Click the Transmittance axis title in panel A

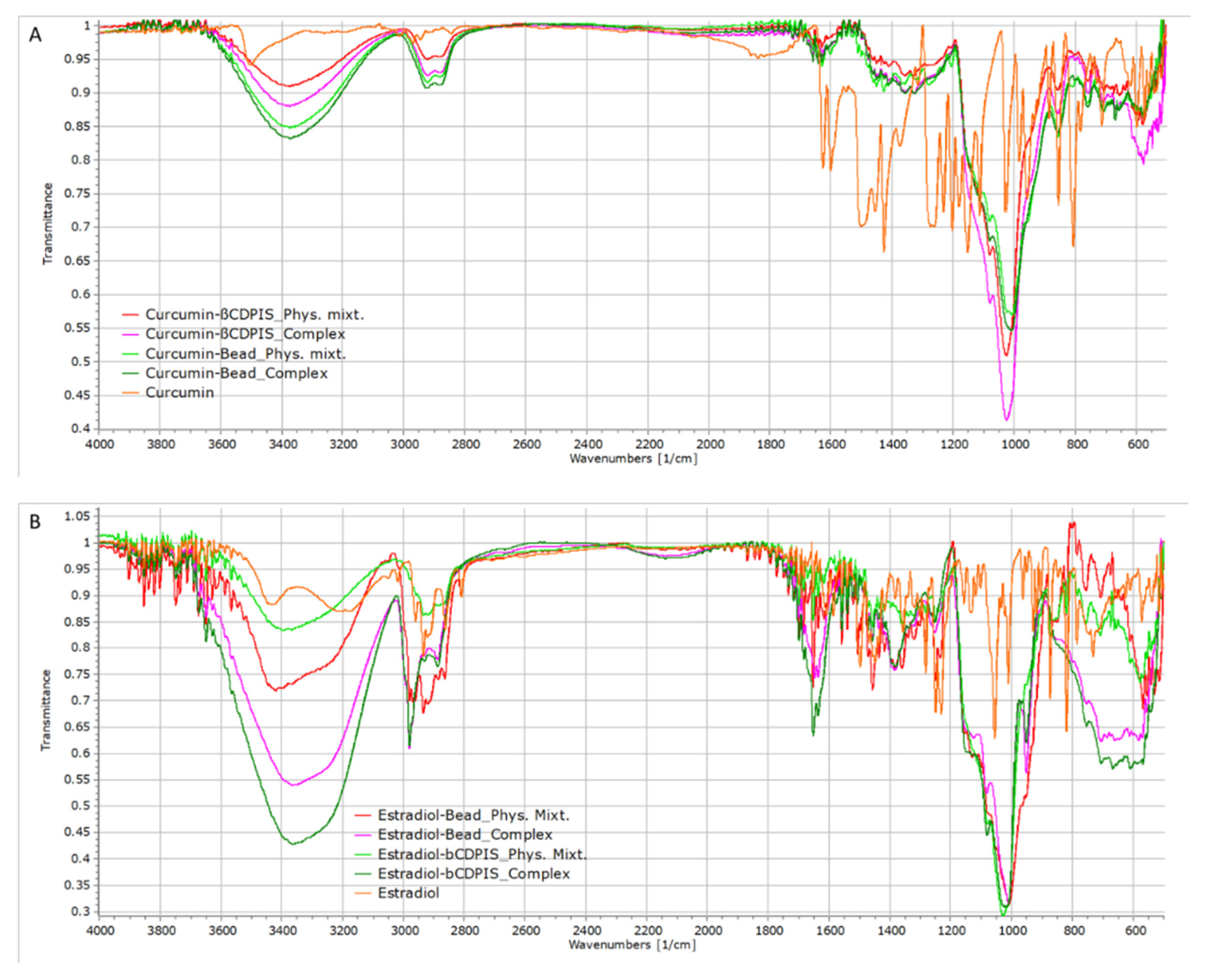[48, 224]
